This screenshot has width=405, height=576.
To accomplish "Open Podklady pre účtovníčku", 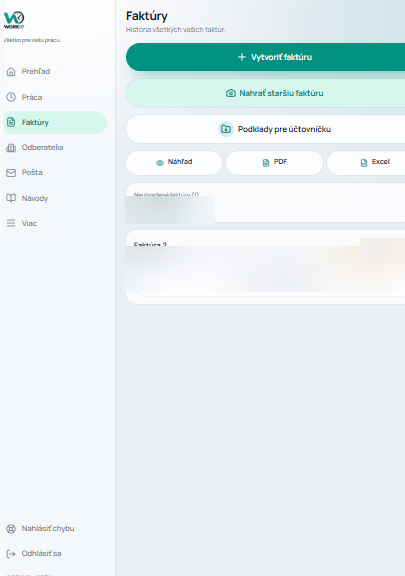I will [265, 129].
